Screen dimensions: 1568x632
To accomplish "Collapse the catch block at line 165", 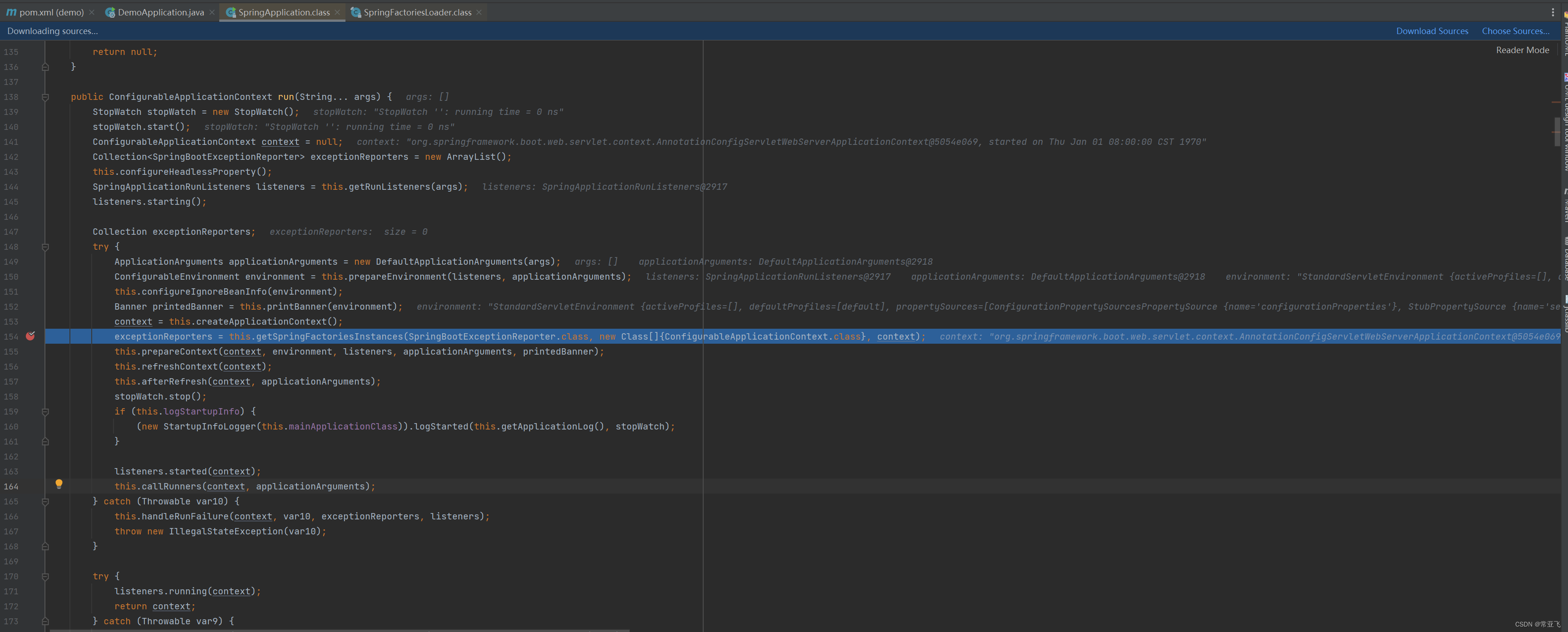I will tap(45, 502).
